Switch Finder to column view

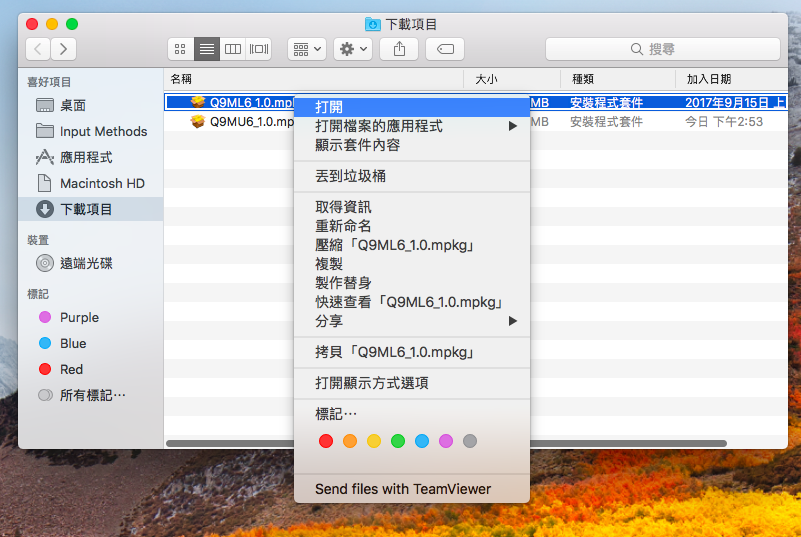tap(233, 49)
